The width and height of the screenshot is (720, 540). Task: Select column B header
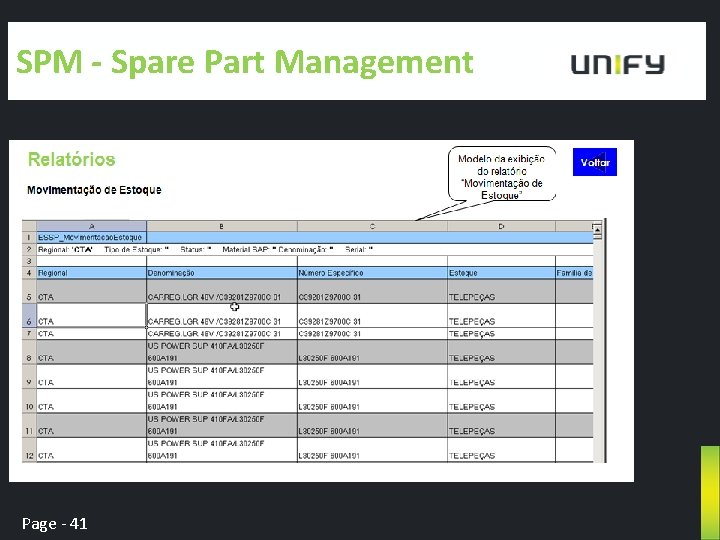point(222,226)
